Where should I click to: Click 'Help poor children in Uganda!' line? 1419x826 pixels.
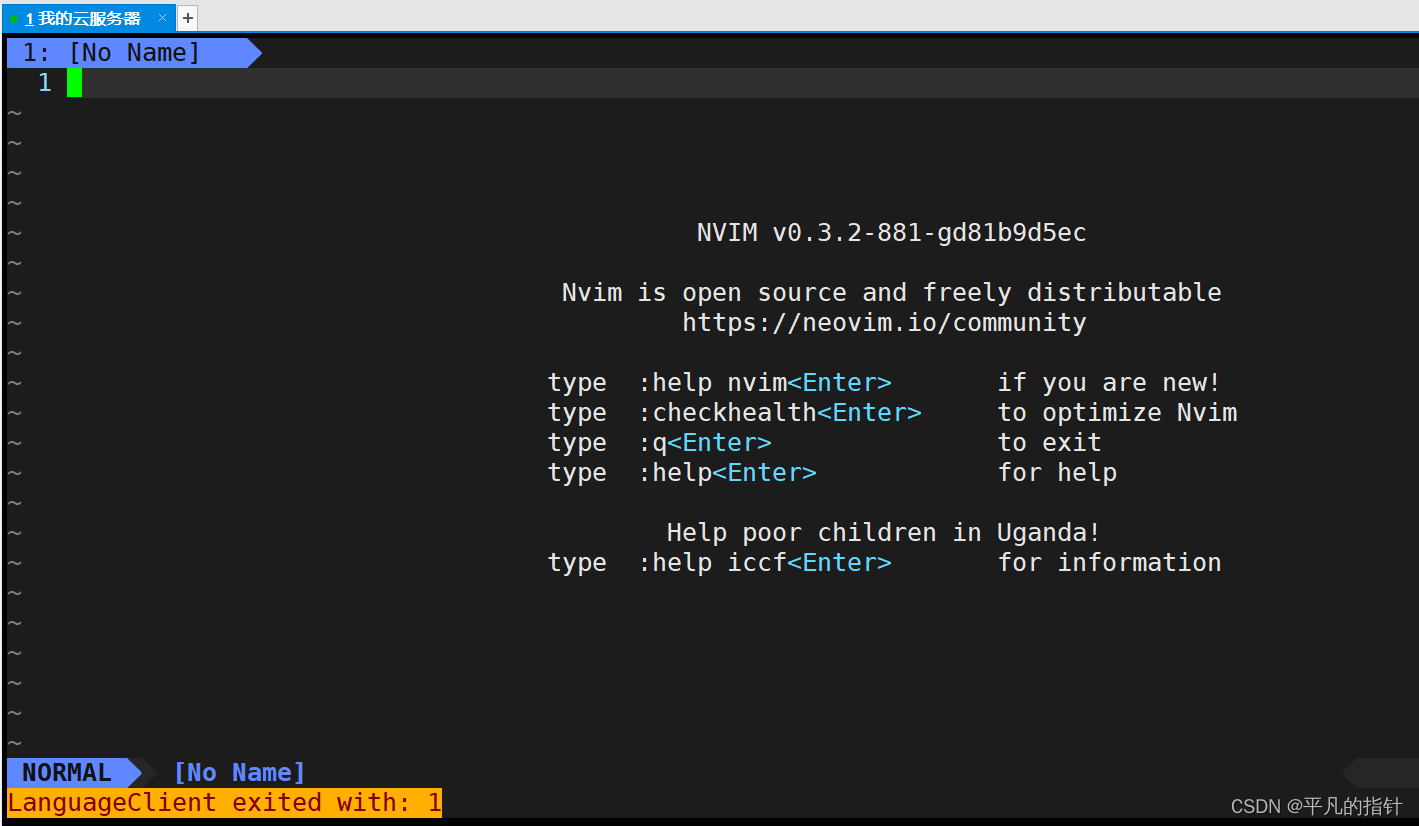point(884,533)
